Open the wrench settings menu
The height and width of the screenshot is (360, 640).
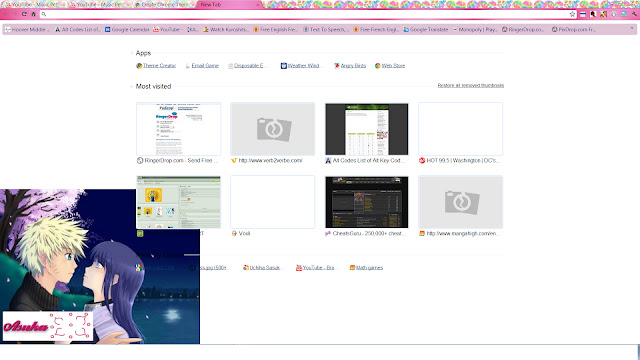(634, 14)
